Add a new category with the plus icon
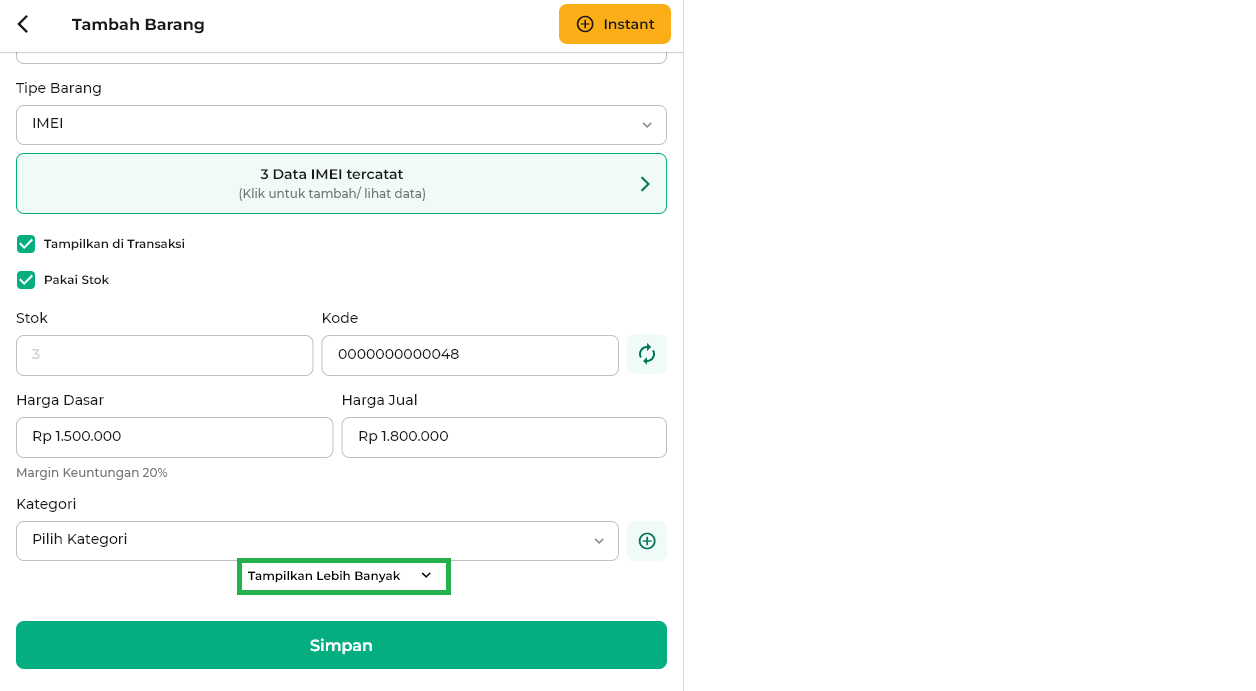 [x=647, y=541]
